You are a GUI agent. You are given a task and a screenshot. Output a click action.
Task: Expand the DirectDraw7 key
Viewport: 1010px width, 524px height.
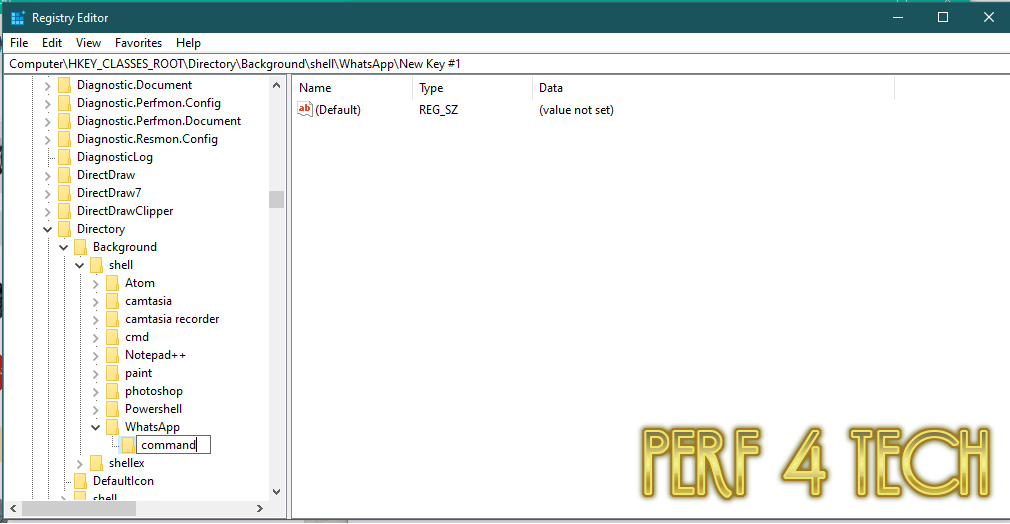tap(48, 193)
